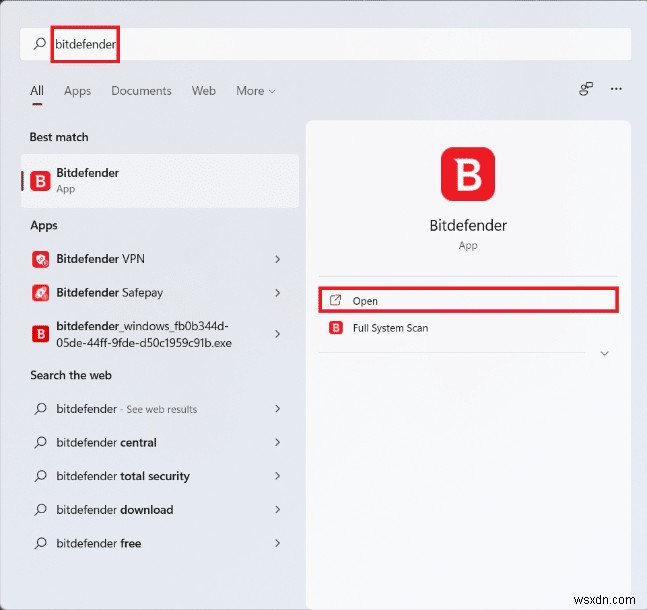Click the Bitdefender title in preview pane
The image size is (647, 610).
(468, 226)
